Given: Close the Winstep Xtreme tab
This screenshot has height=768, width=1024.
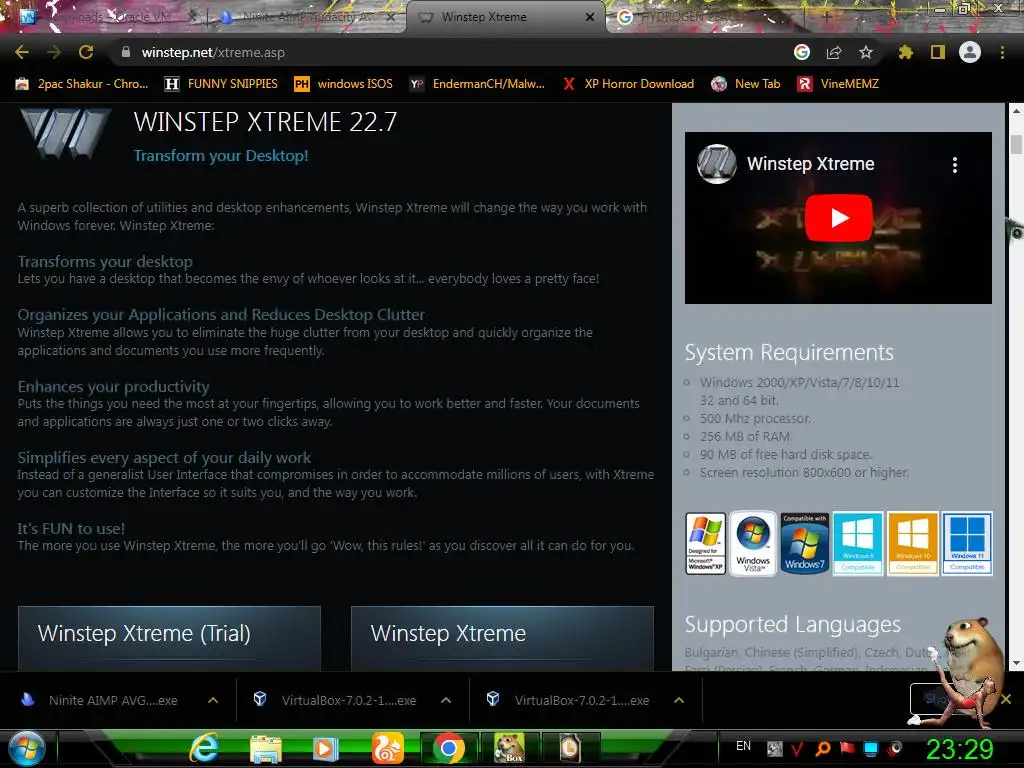Looking at the screenshot, I should [590, 17].
